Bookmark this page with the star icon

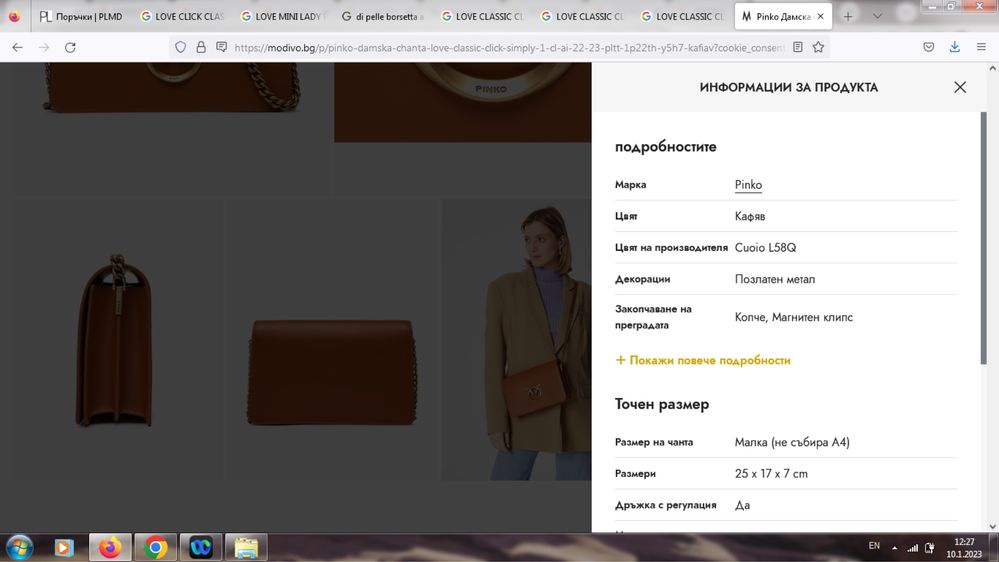[819, 47]
